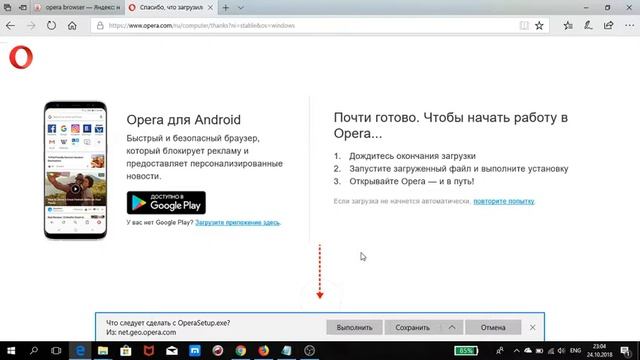Go back with the browser back arrow
Viewport: 640px width, 360px height.
[x=10, y=26]
